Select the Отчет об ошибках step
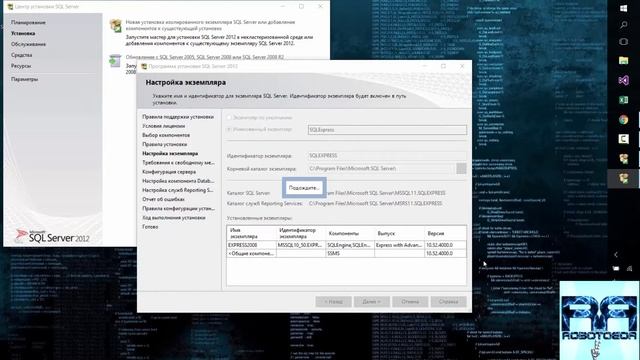 coord(163,199)
